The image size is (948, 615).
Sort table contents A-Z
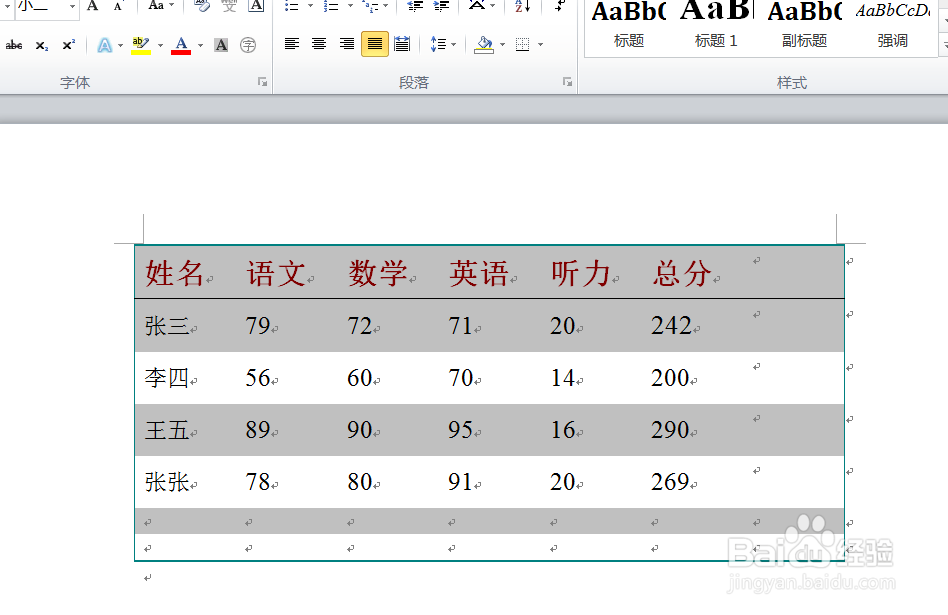[522, 6]
